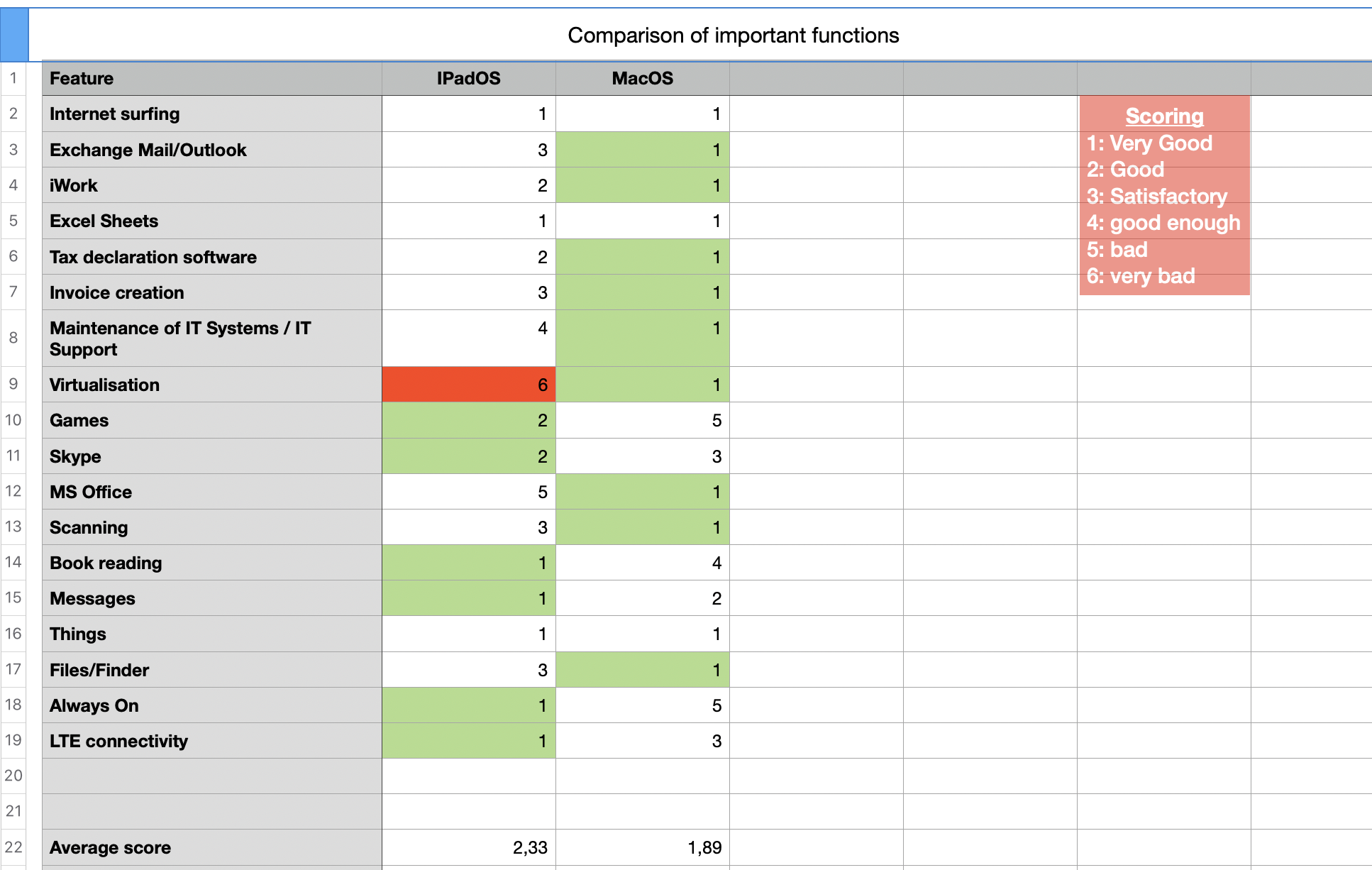Select IPadOS average score cell 2,33

(x=468, y=847)
